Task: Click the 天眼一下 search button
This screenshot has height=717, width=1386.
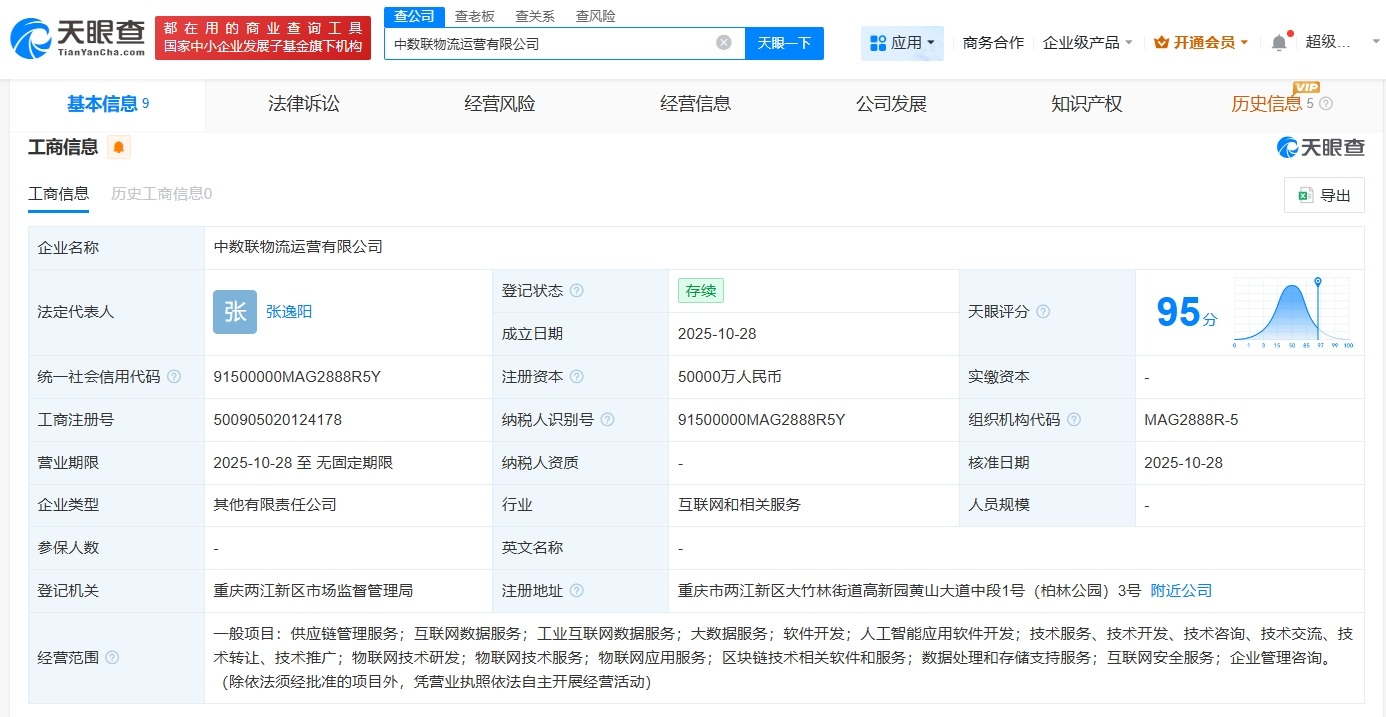Action: [783, 43]
